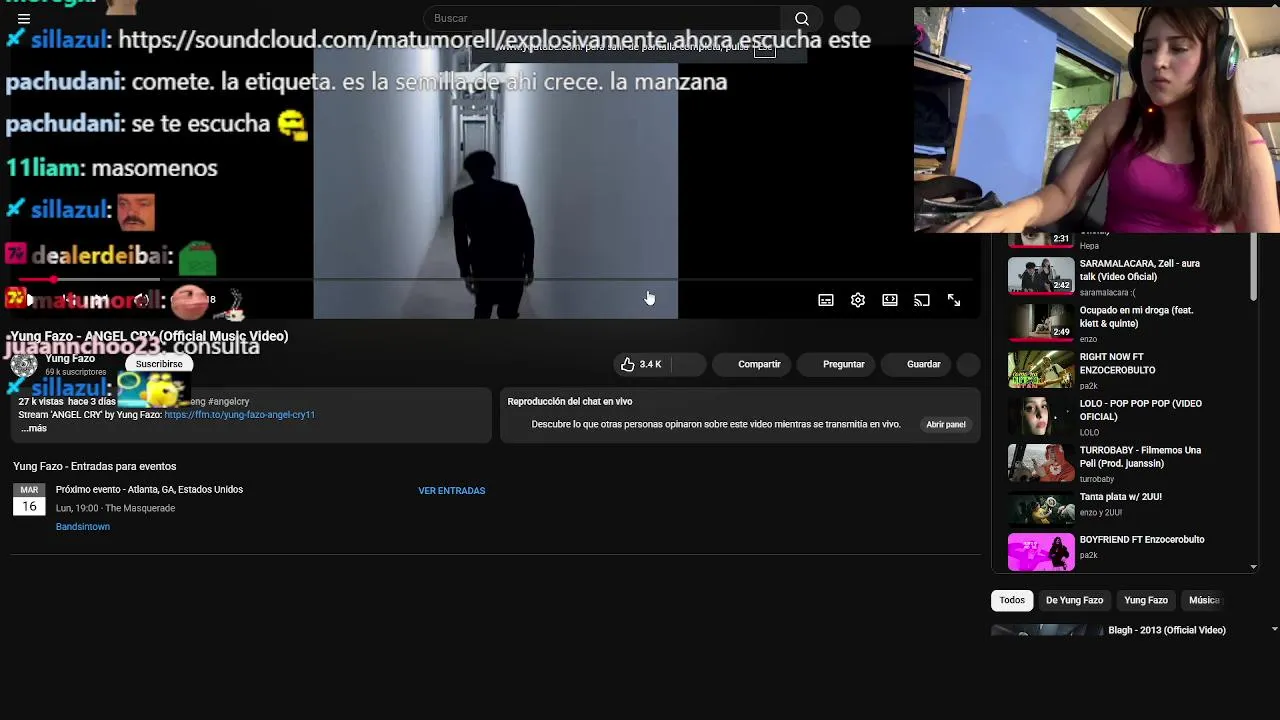
Task: Select the Todos filter chip
Action: (x=1012, y=600)
